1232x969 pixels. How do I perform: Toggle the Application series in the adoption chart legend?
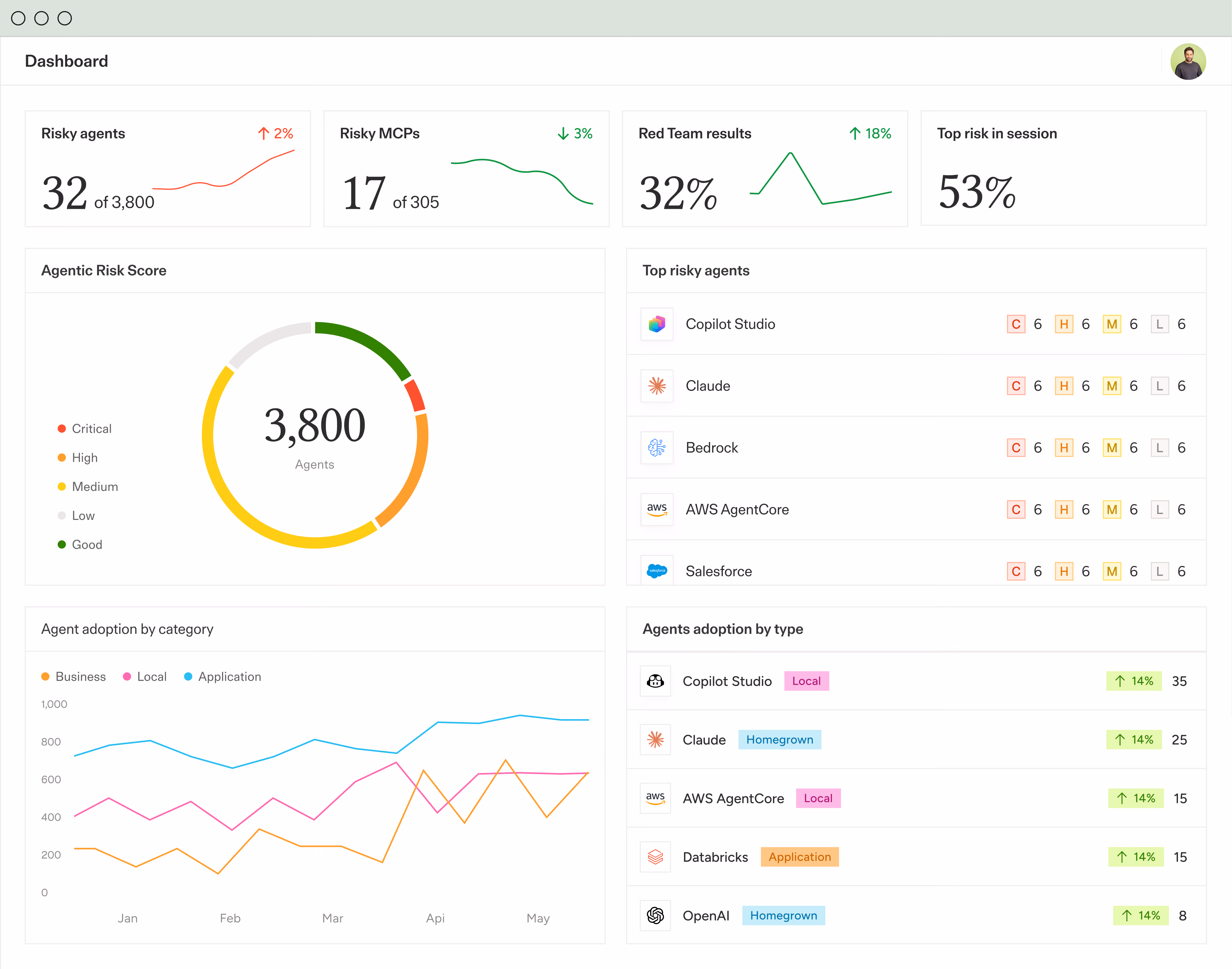pos(223,676)
